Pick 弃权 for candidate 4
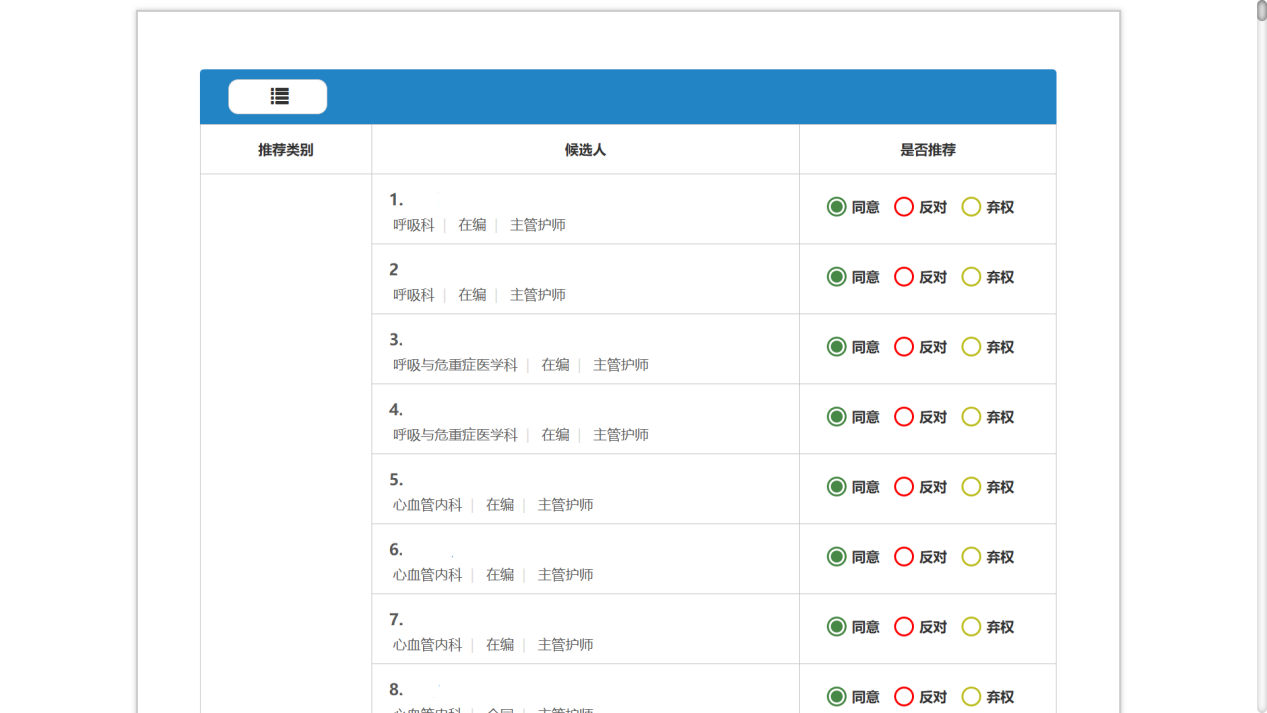Image resolution: width=1267 pixels, height=713 pixels. pyautogui.click(x=971, y=417)
